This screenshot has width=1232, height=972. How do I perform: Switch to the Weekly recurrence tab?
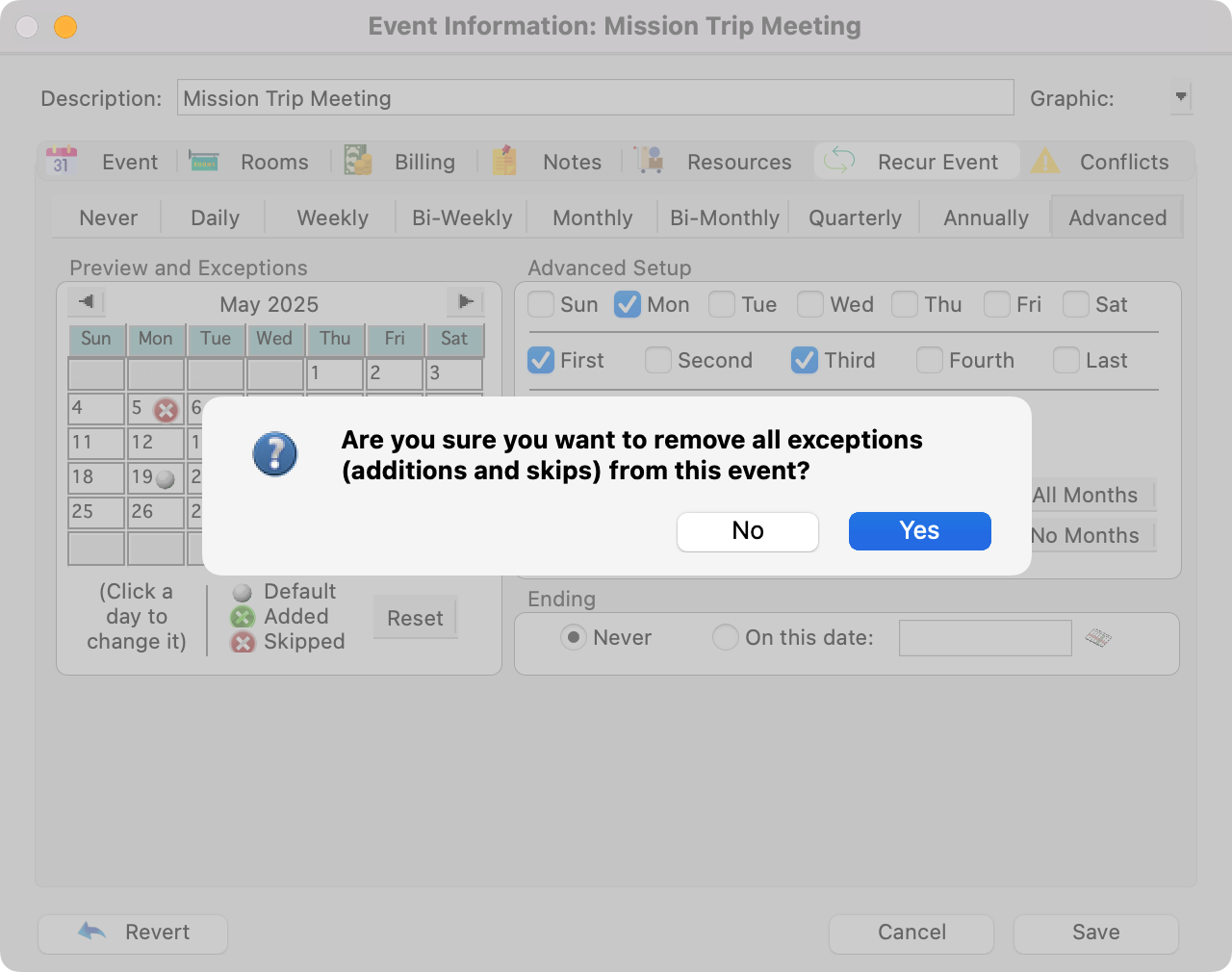click(332, 218)
